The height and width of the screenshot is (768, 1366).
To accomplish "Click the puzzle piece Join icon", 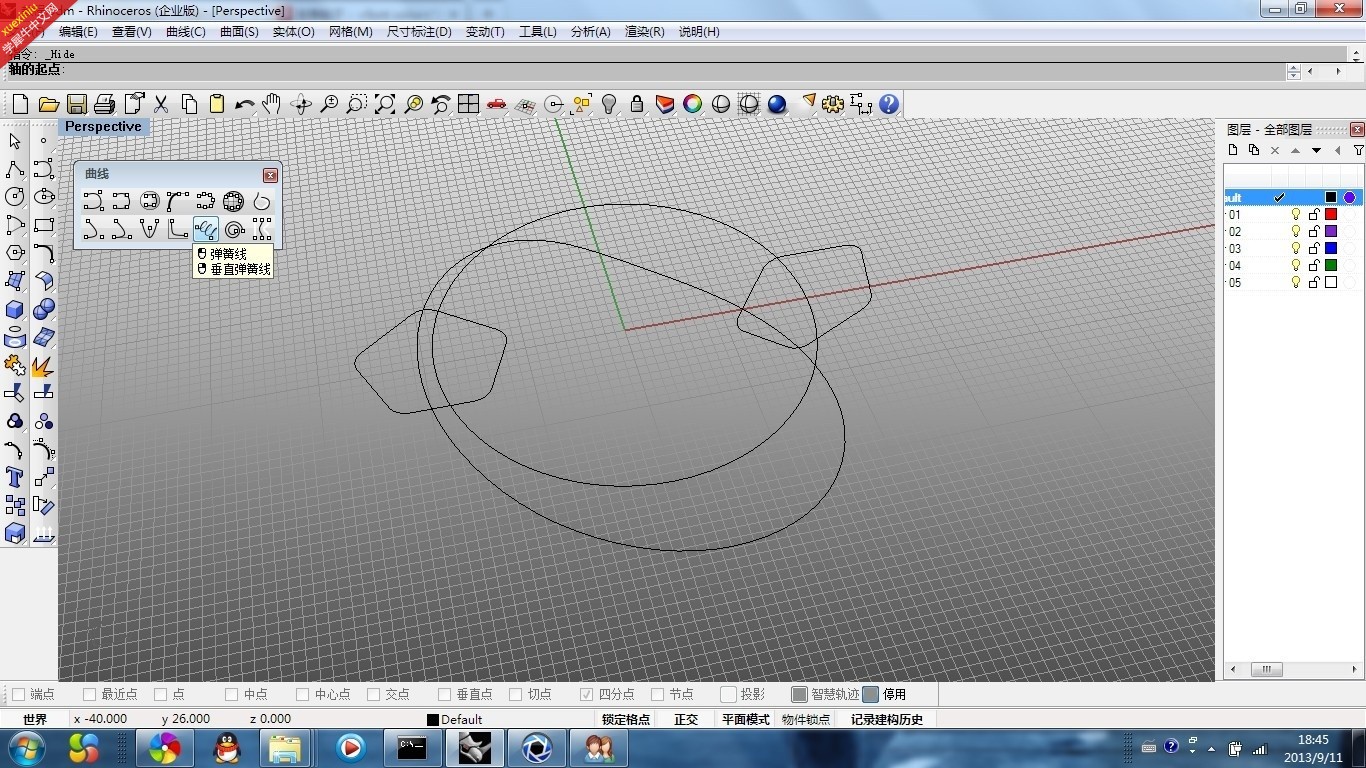I will [x=15, y=366].
